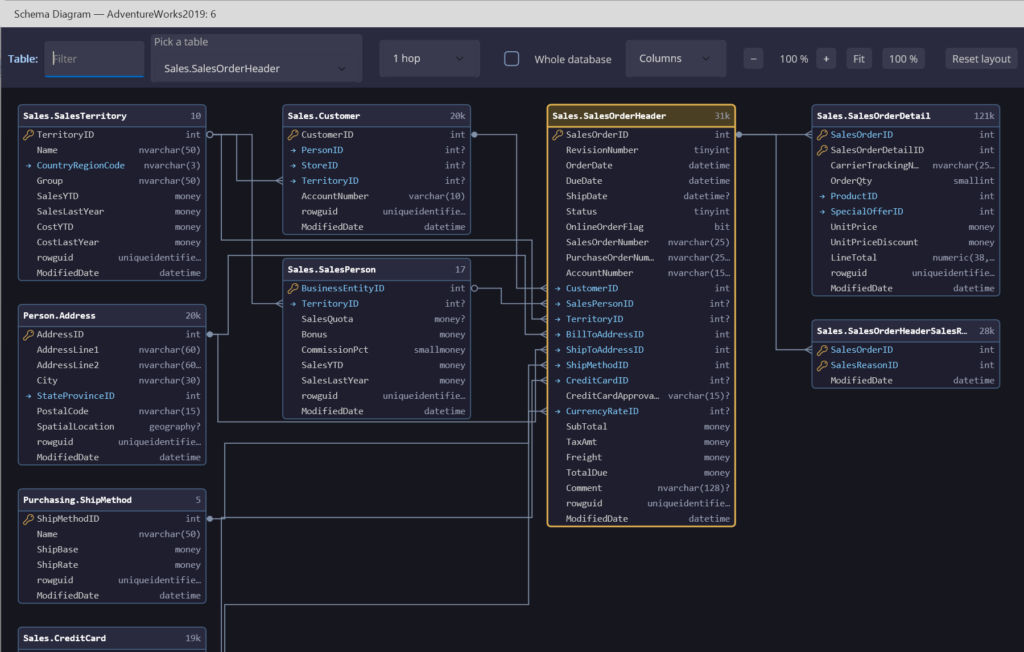Open the Pick a table dropdown
The width and height of the screenshot is (1024, 652).
(x=256, y=69)
